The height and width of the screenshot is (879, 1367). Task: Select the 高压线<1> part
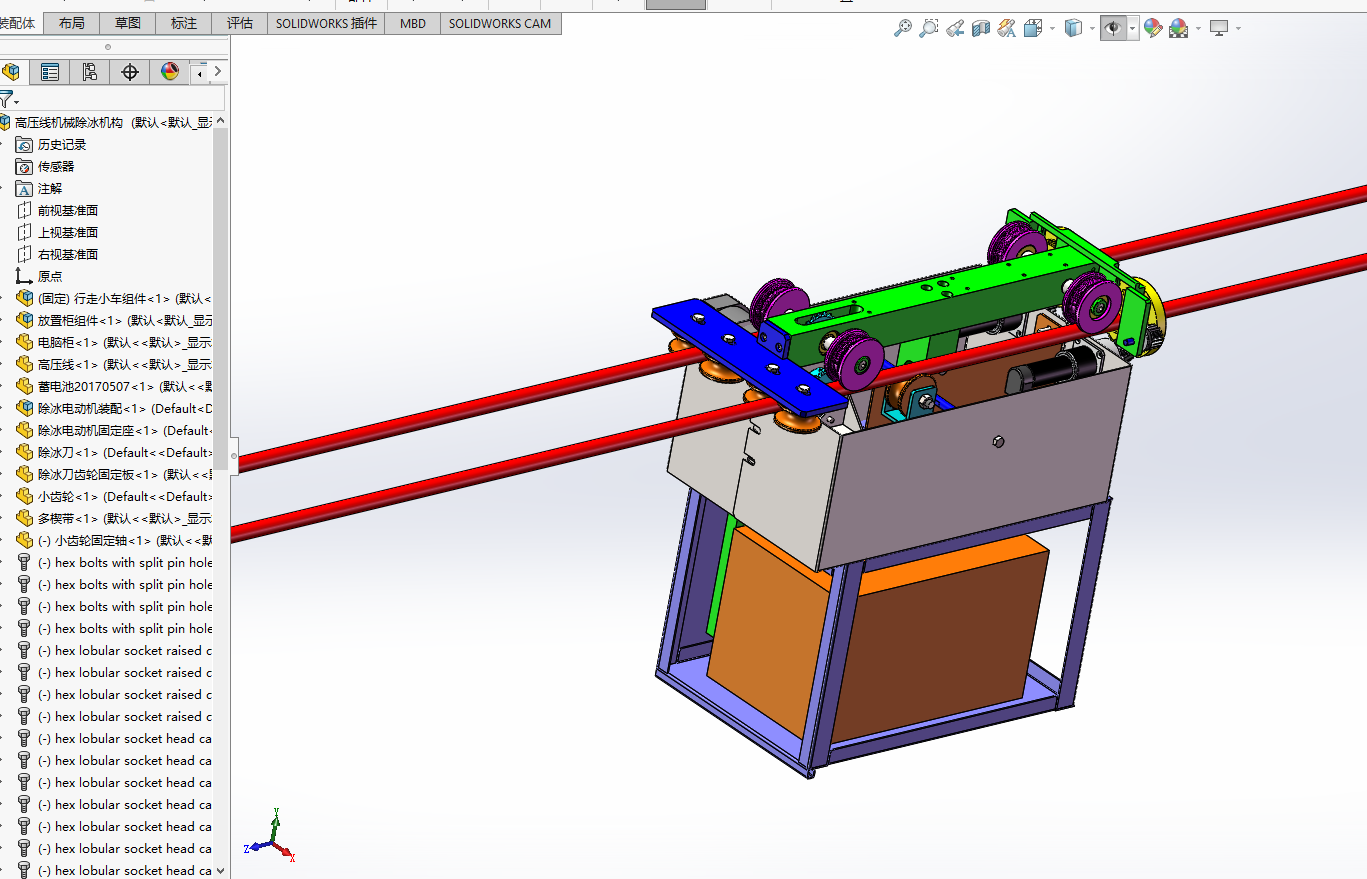pos(114,364)
